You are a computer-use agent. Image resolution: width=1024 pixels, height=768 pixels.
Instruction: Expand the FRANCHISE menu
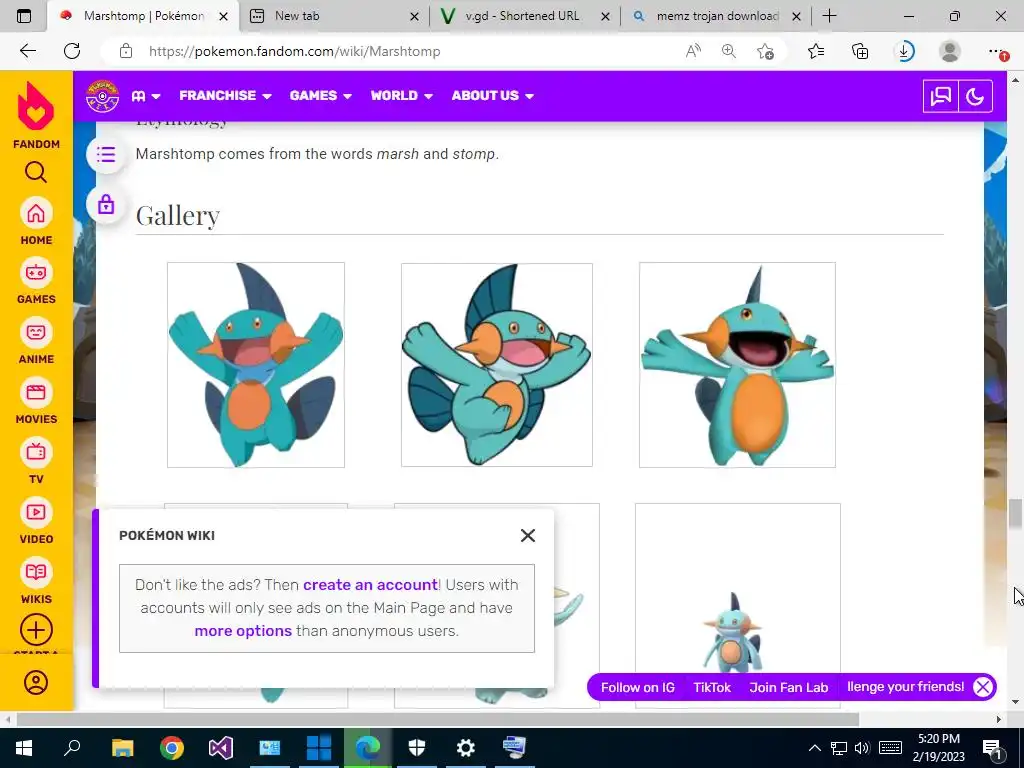[225, 95]
